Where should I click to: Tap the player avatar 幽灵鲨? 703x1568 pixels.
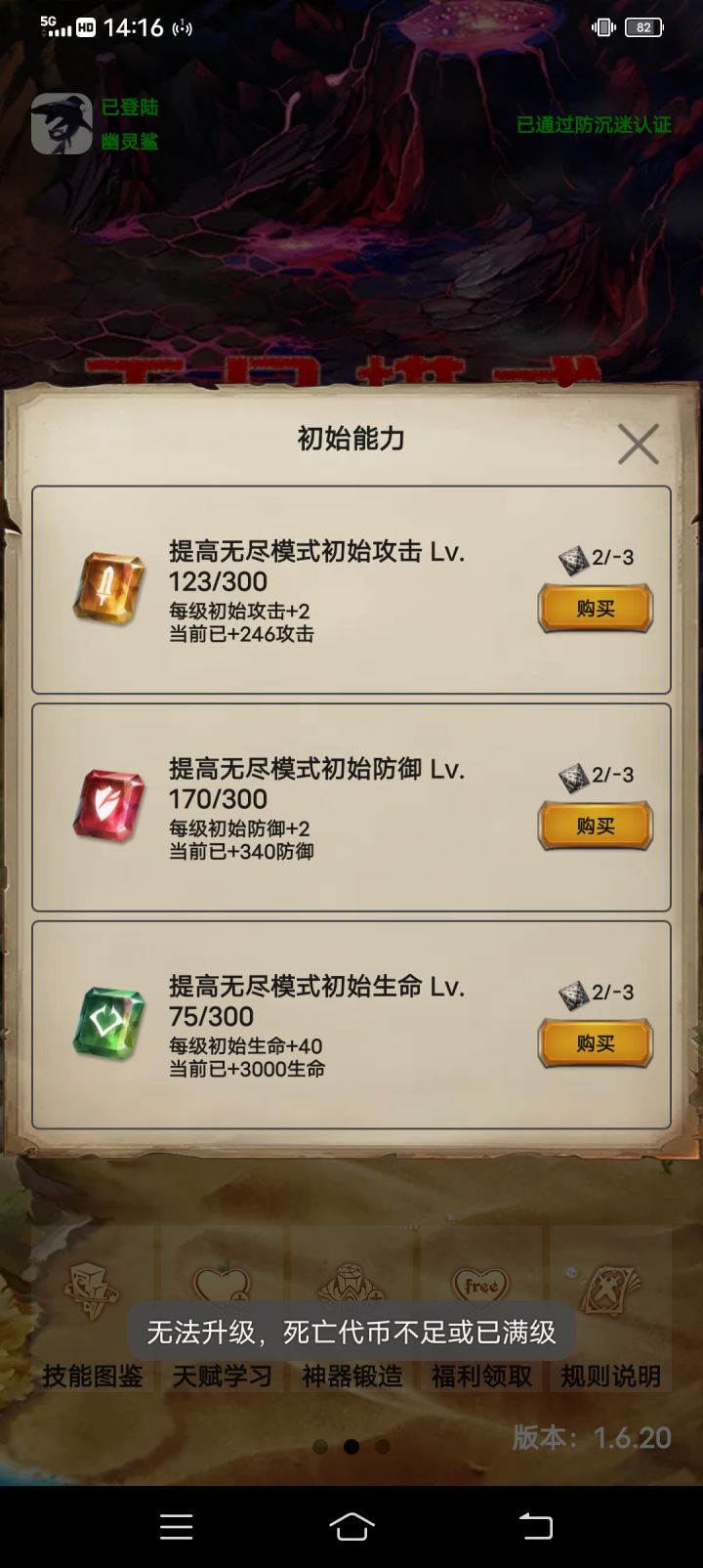pyautogui.click(x=62, y=124)
